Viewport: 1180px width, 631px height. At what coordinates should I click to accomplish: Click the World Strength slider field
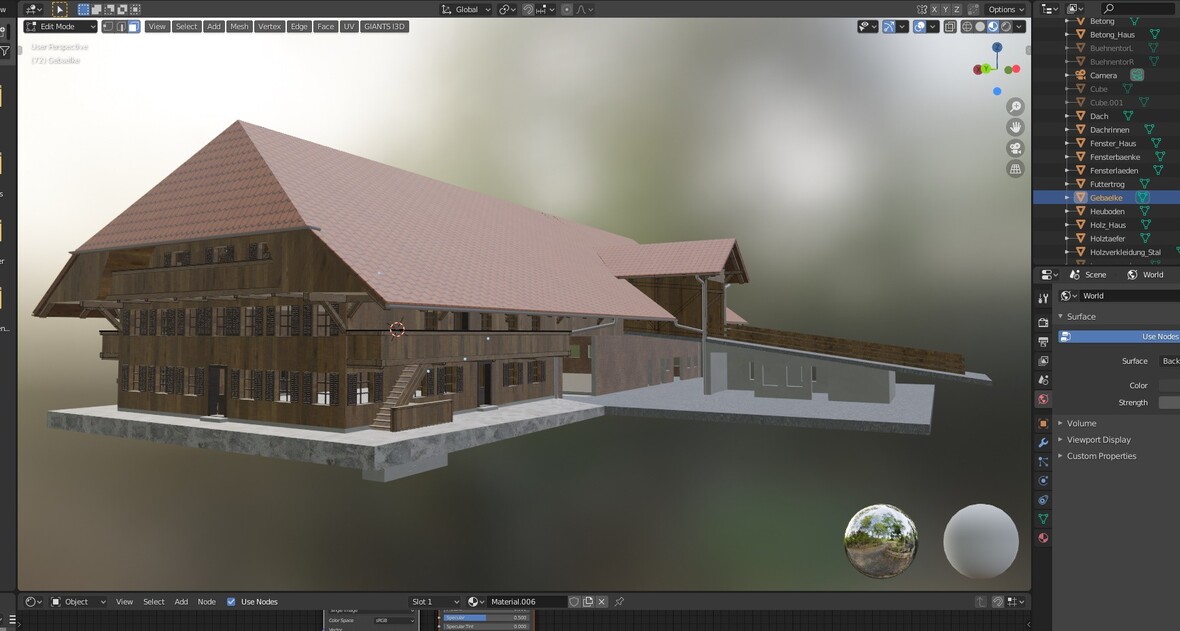point(1168,402)
